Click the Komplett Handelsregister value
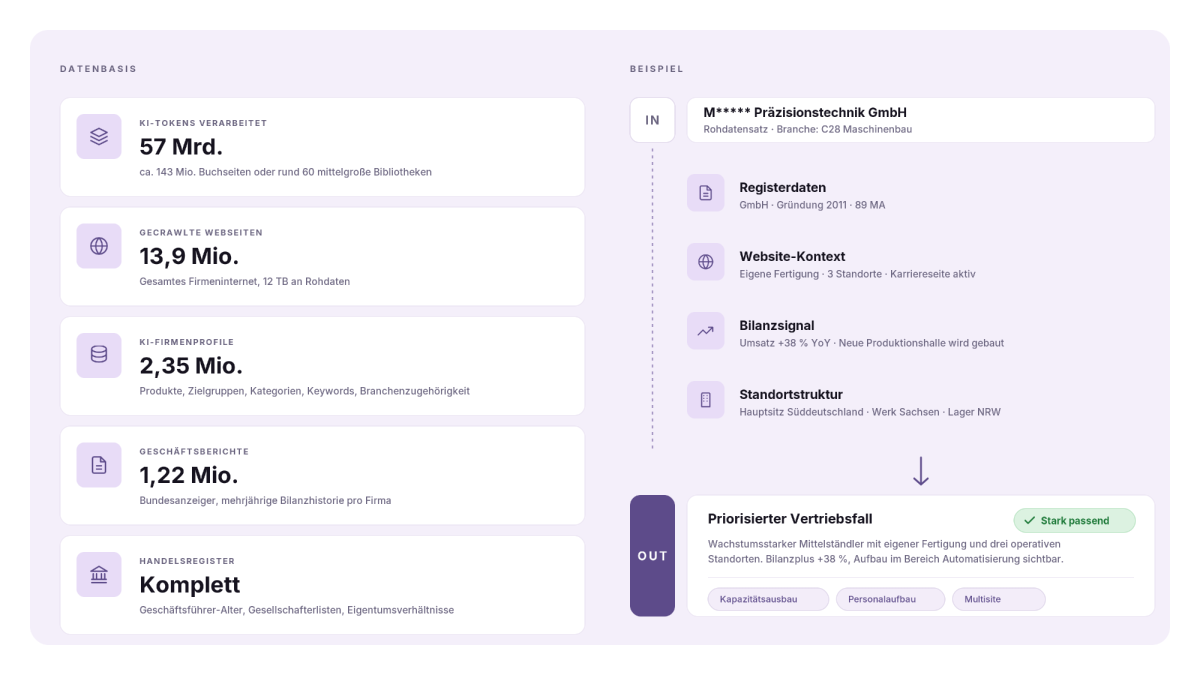 (190, 584)
